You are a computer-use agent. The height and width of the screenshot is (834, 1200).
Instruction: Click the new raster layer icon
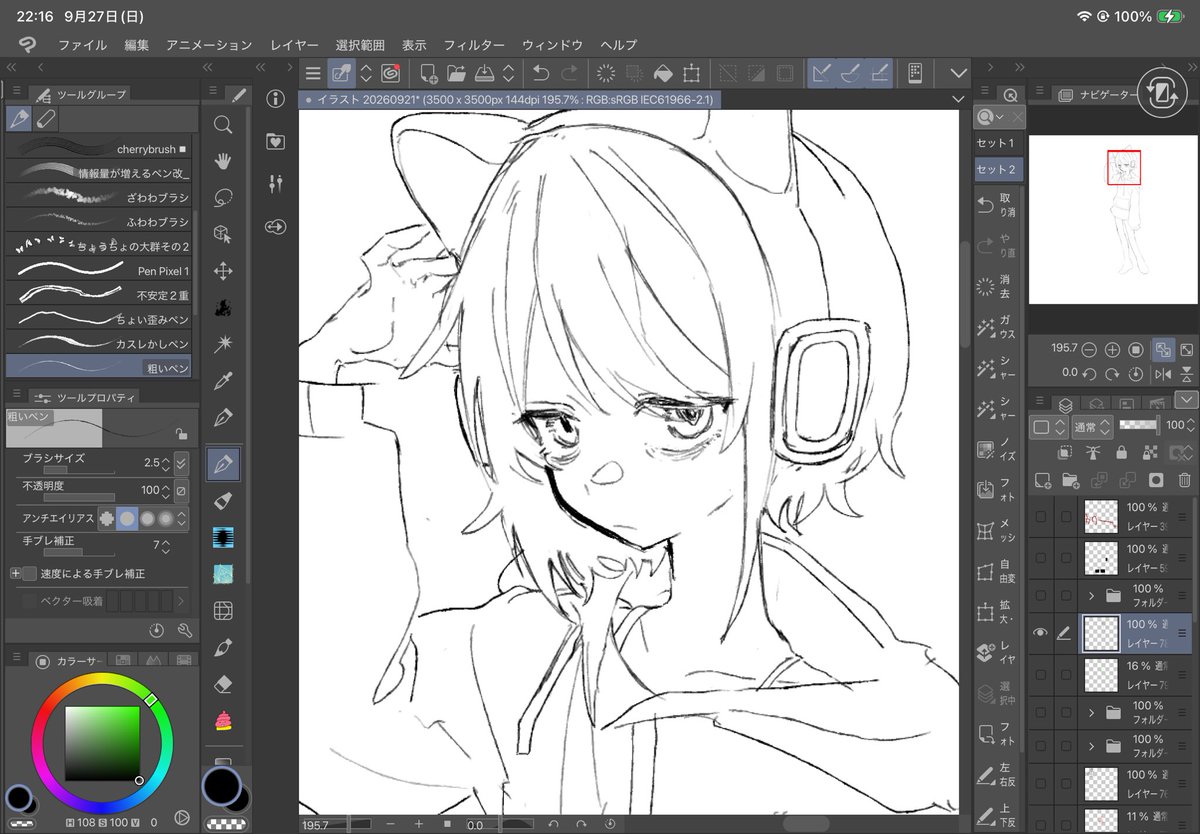(1042, 481)
